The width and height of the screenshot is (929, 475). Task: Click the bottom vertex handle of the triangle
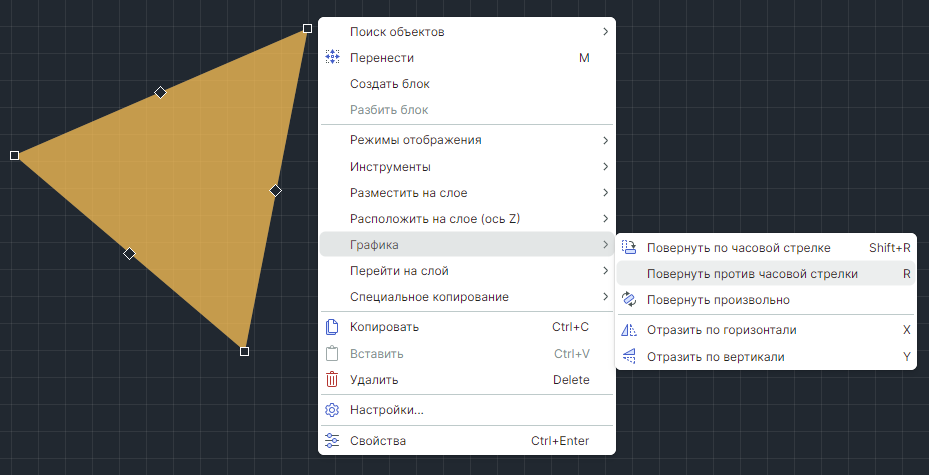pos(244,351)
